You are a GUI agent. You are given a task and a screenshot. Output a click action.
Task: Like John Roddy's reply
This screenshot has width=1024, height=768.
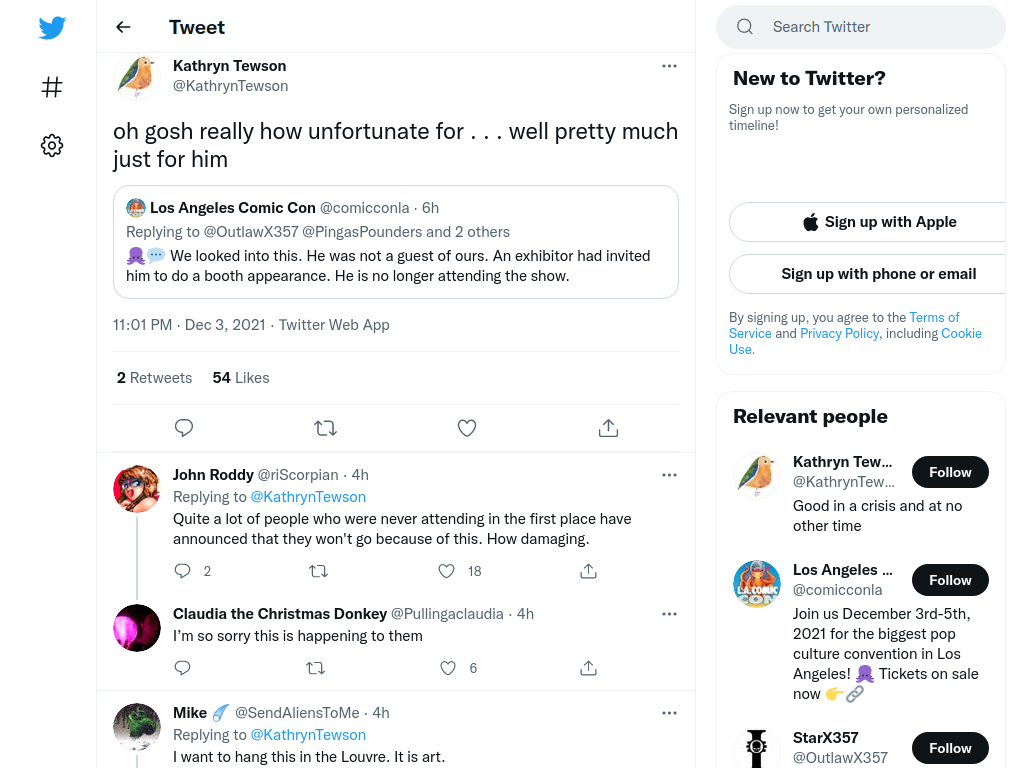coord(447,571)
